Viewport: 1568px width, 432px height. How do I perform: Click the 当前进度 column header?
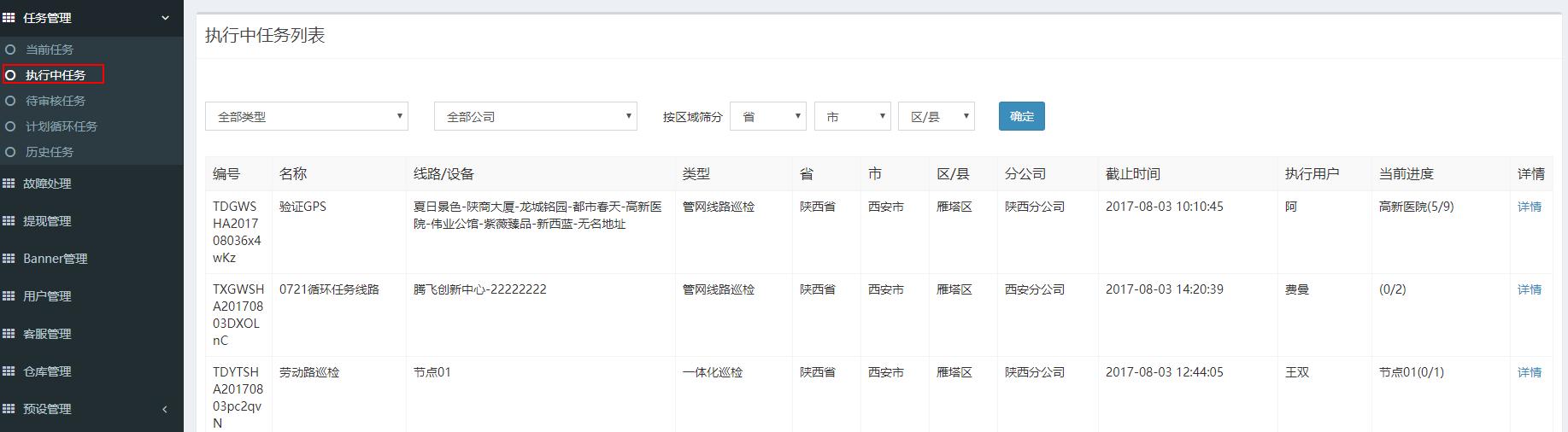[1407, 173]
